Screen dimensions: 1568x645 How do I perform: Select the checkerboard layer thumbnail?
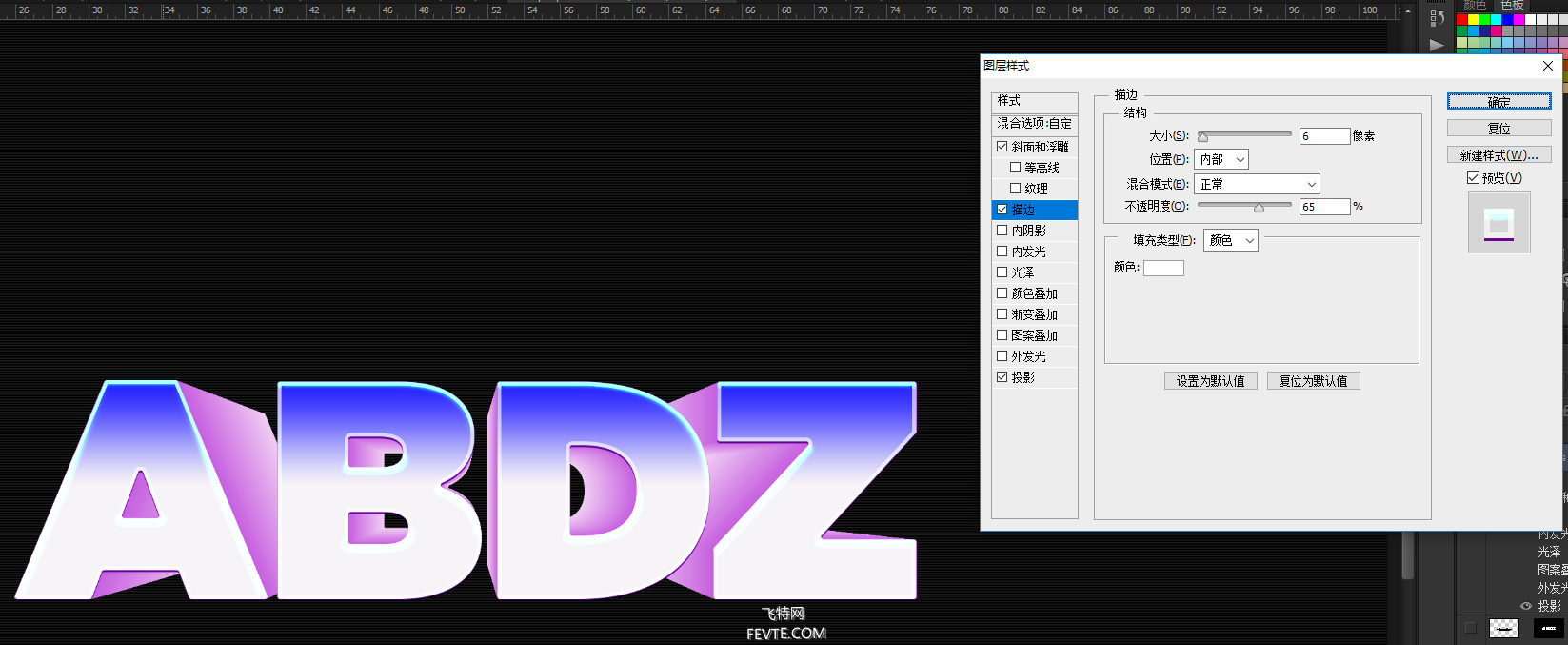pyautogui.click(x=1504, y=628)
